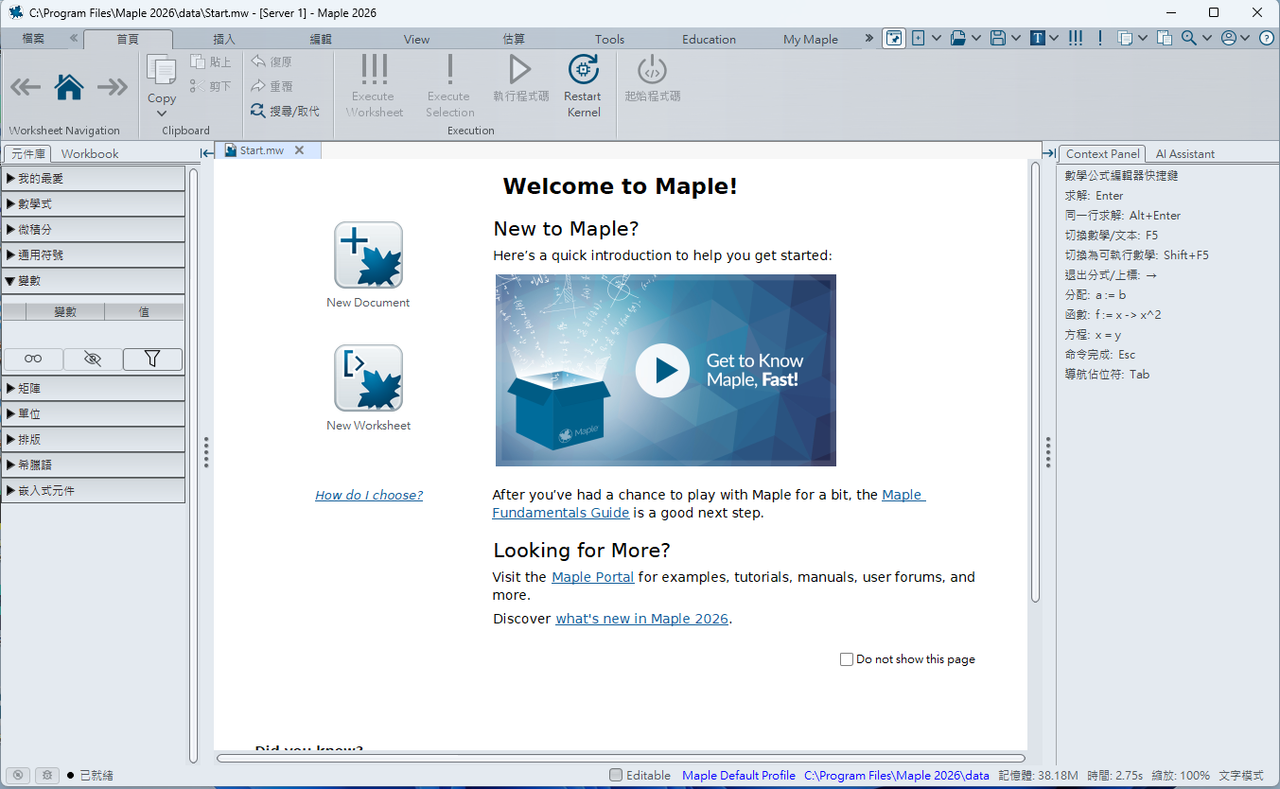This screenshot has width=1280, height=789.
Task: Click the Home icon in Worksheet Navigation
Action: click(x=69, y=87)
